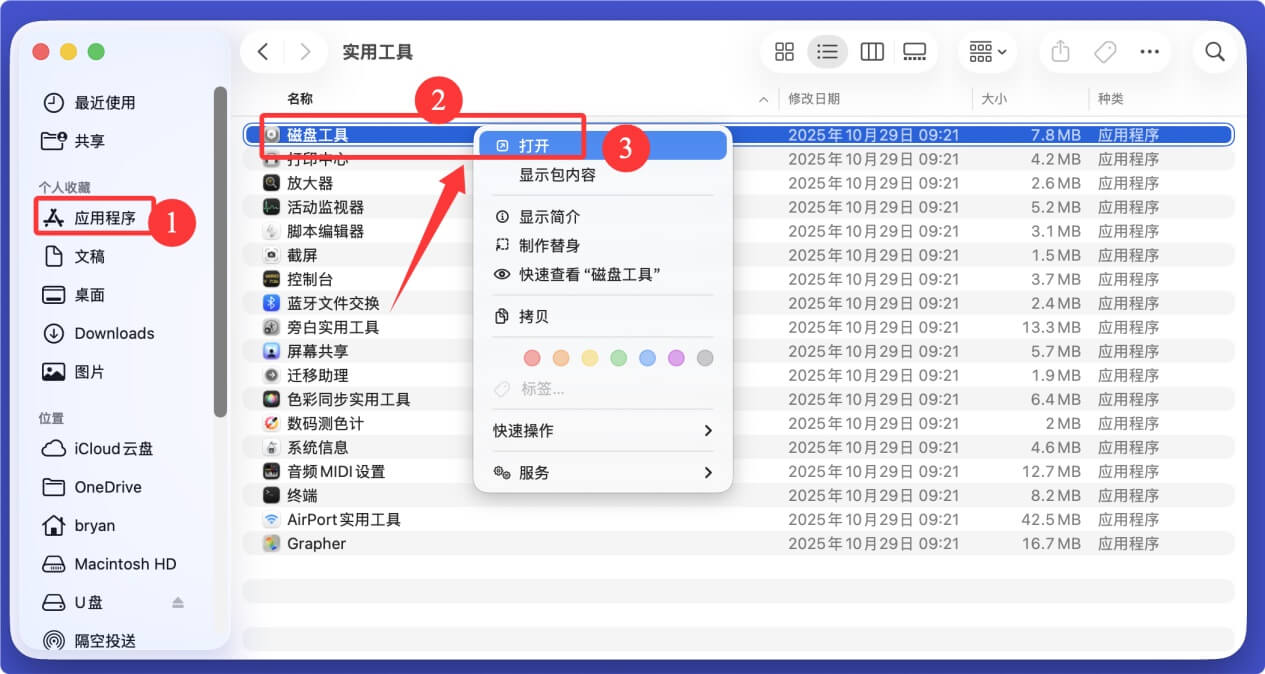Click the more options ellipsis icon
The image size is (1265, 674).
(1149, 51)
